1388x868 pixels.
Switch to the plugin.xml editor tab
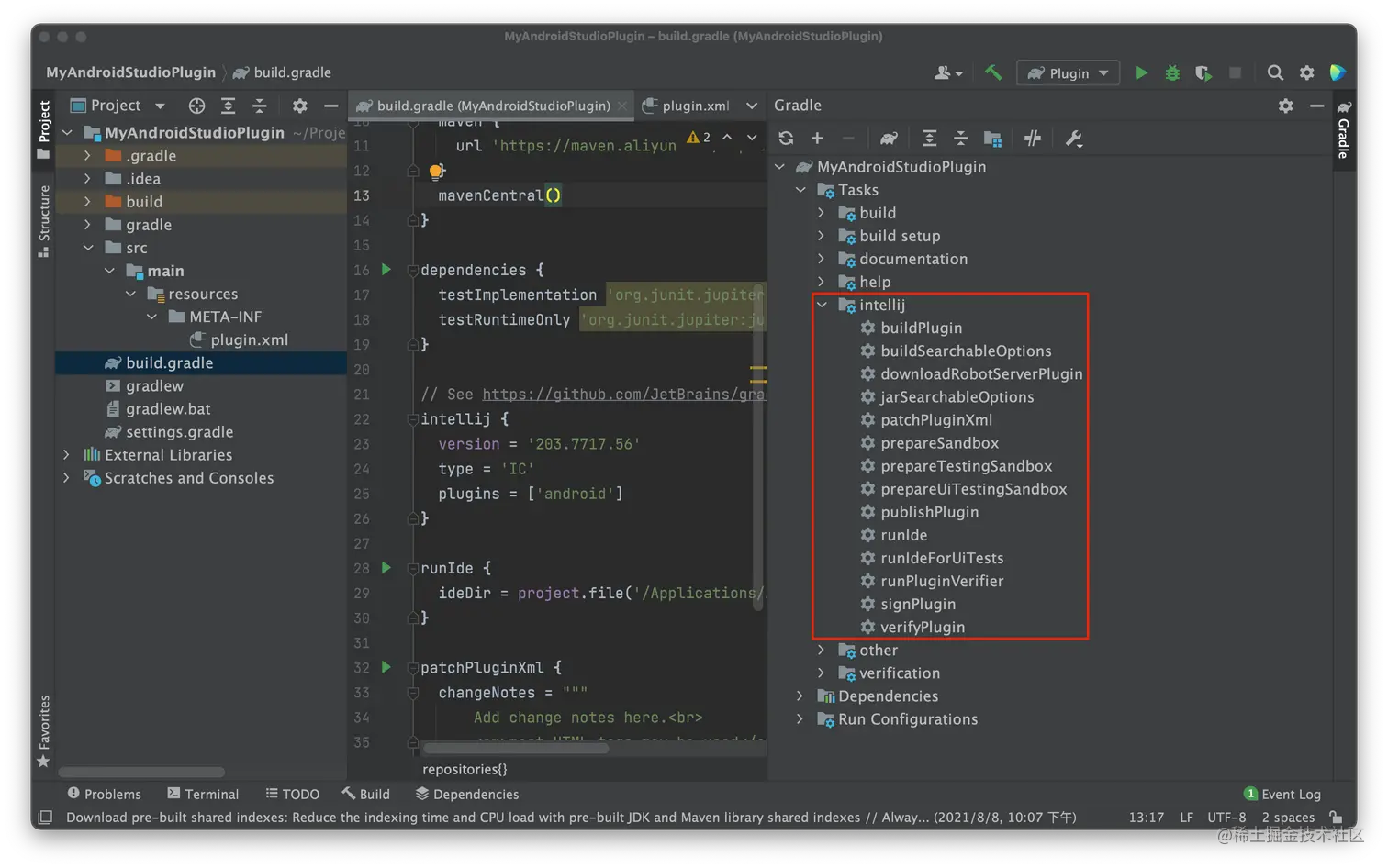tap(687, 106)
